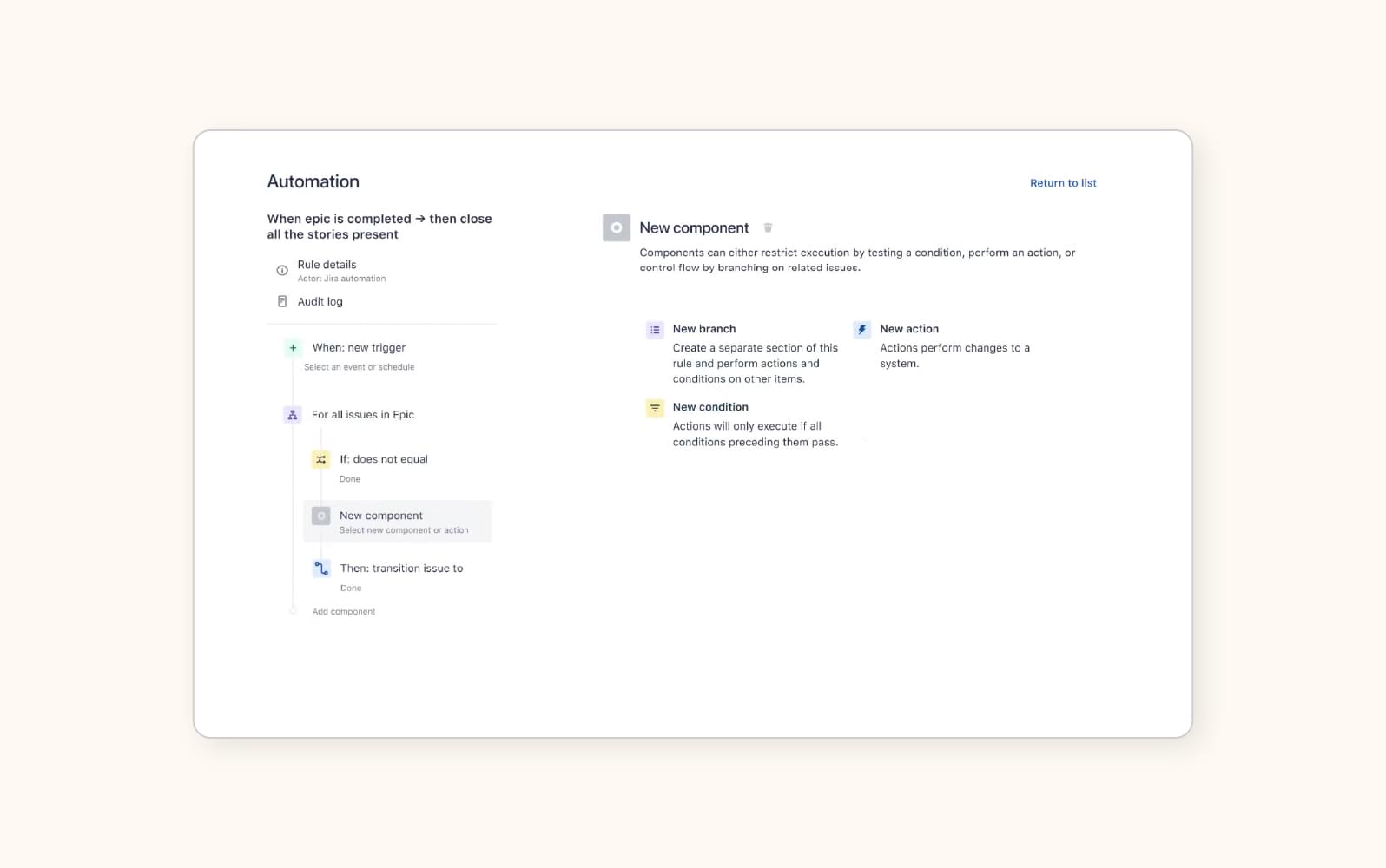Click 'Select an event or schedule' text
This screenshot has width=1386, height=868.
pyautogui.click(x=359, y=367)
